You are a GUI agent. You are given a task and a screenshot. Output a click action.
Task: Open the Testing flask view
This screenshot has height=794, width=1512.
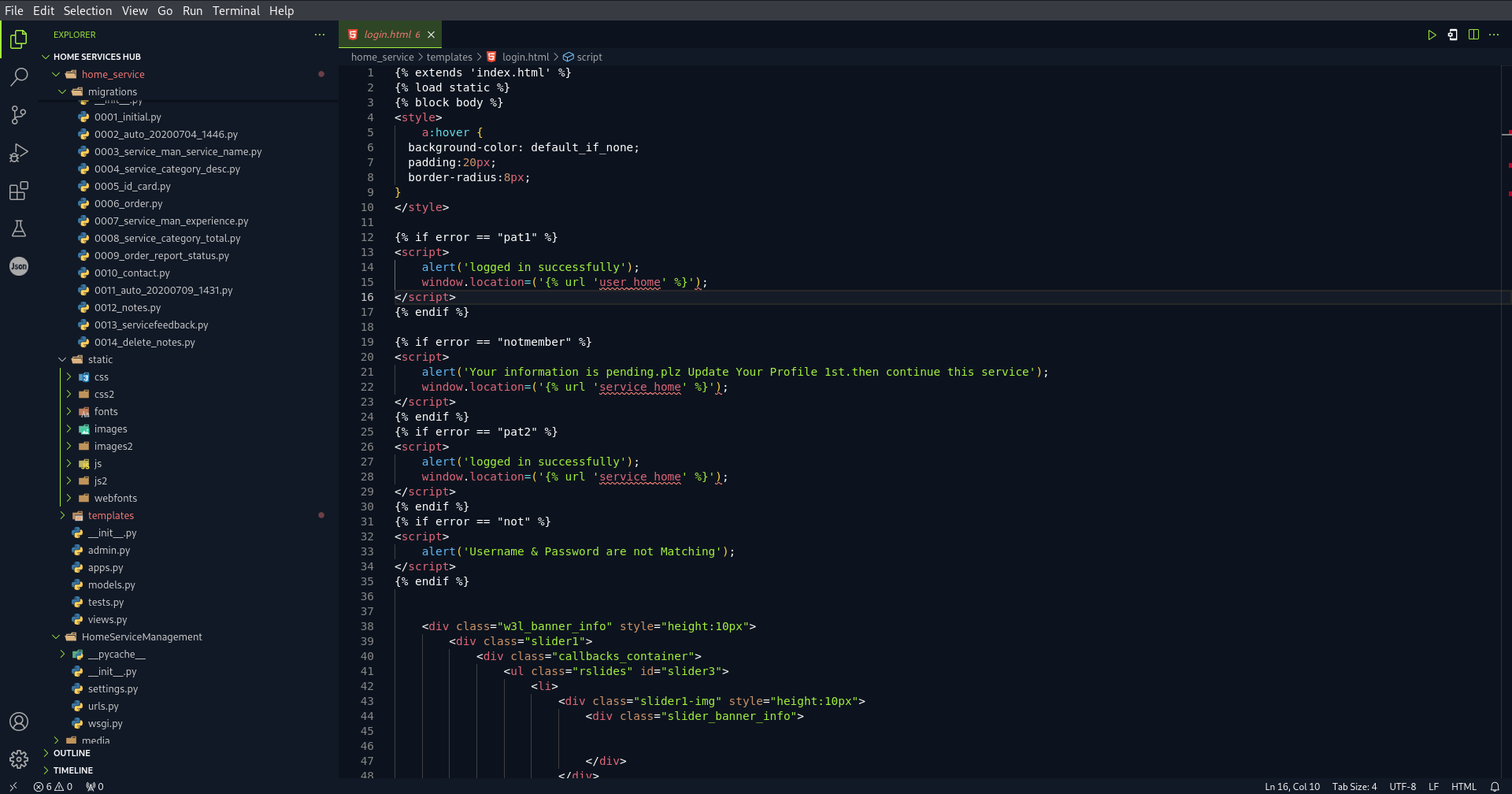point(19,228)
